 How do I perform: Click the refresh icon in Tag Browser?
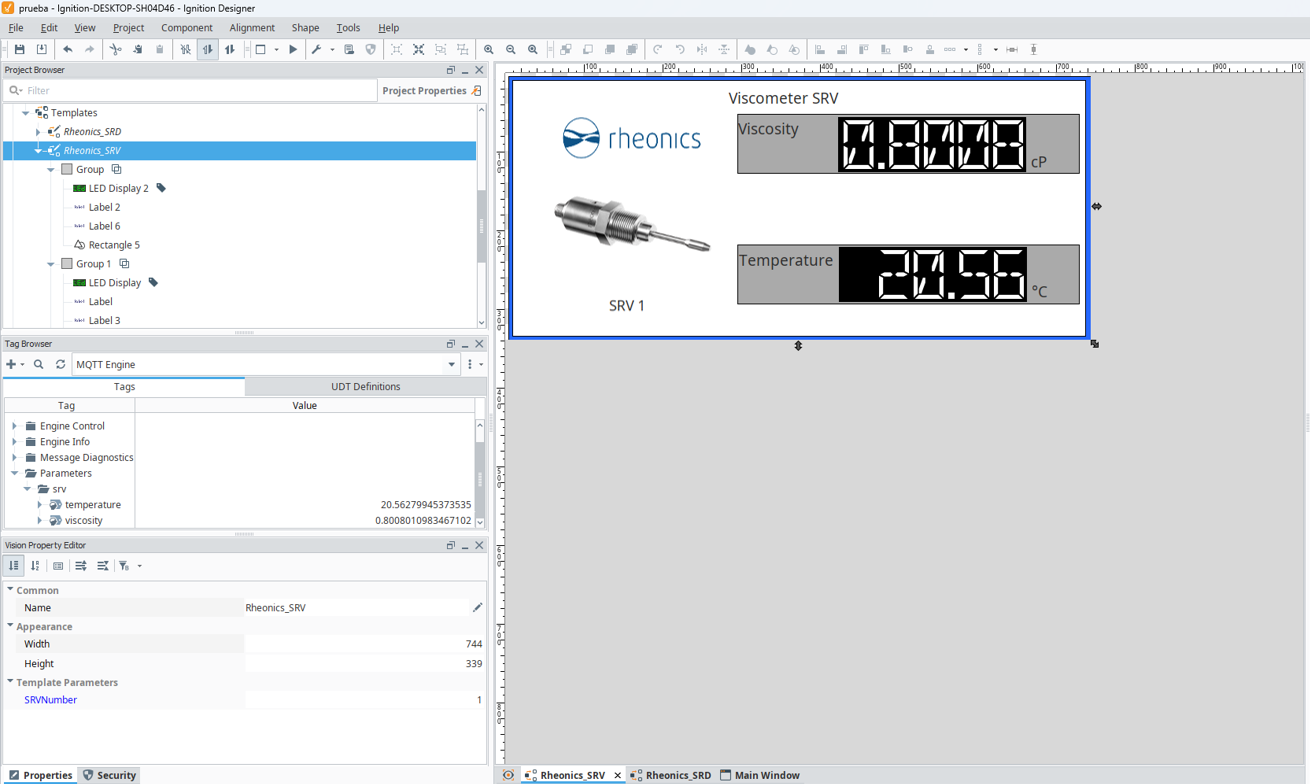60,365
